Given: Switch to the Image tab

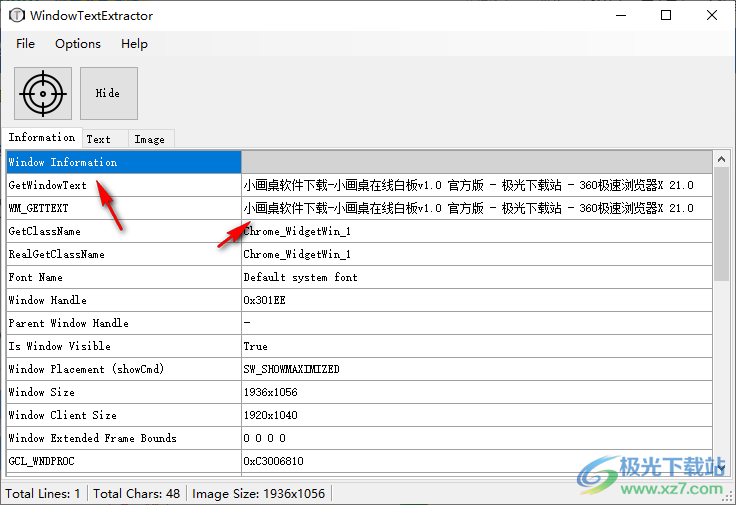Looking at the screenshot, I should point(151,139).
